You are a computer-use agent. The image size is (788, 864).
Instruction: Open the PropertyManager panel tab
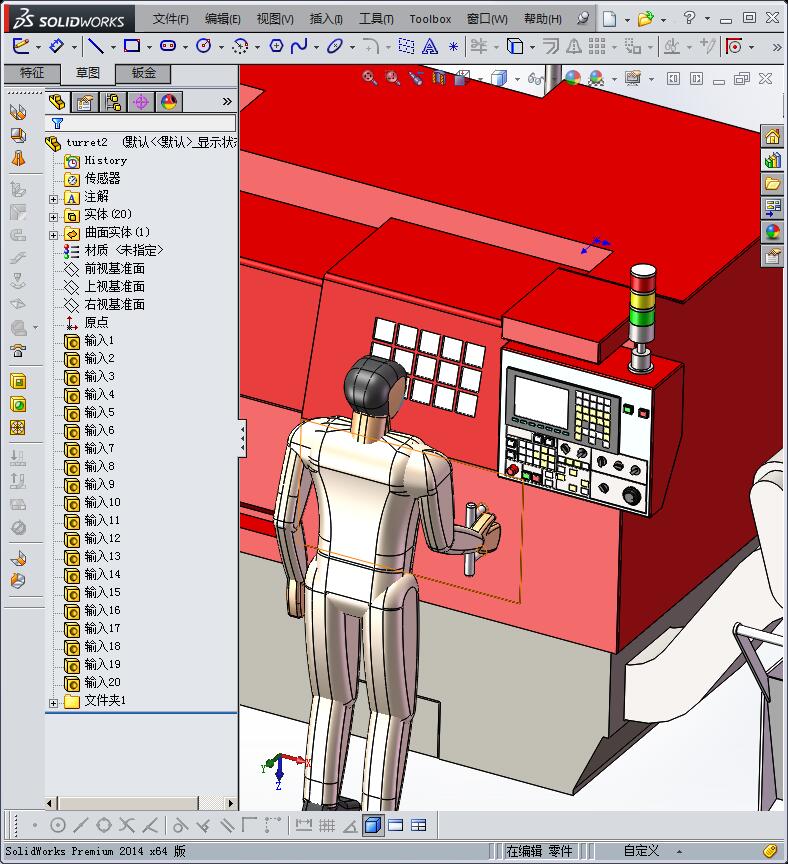tap(85, 102)
